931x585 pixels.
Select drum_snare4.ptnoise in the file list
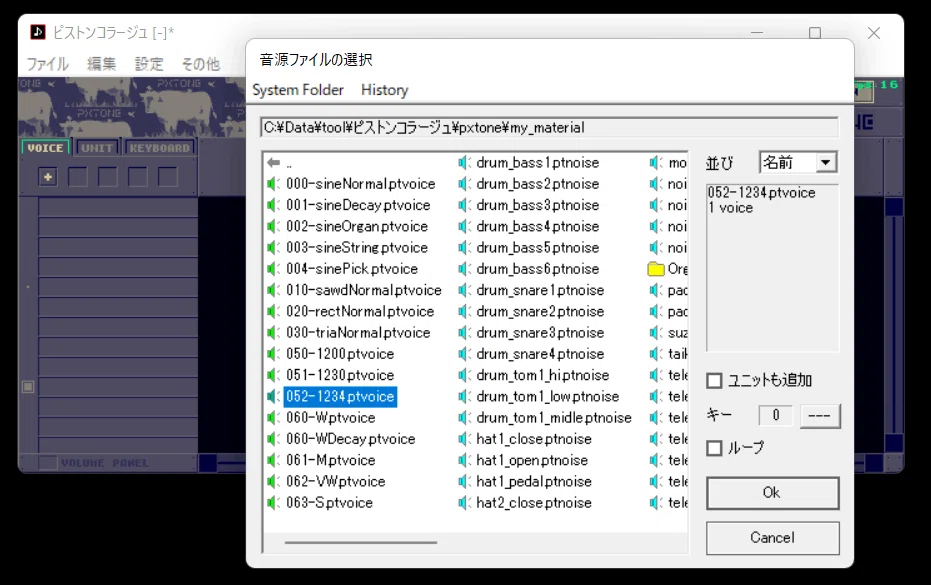[540, 354]
